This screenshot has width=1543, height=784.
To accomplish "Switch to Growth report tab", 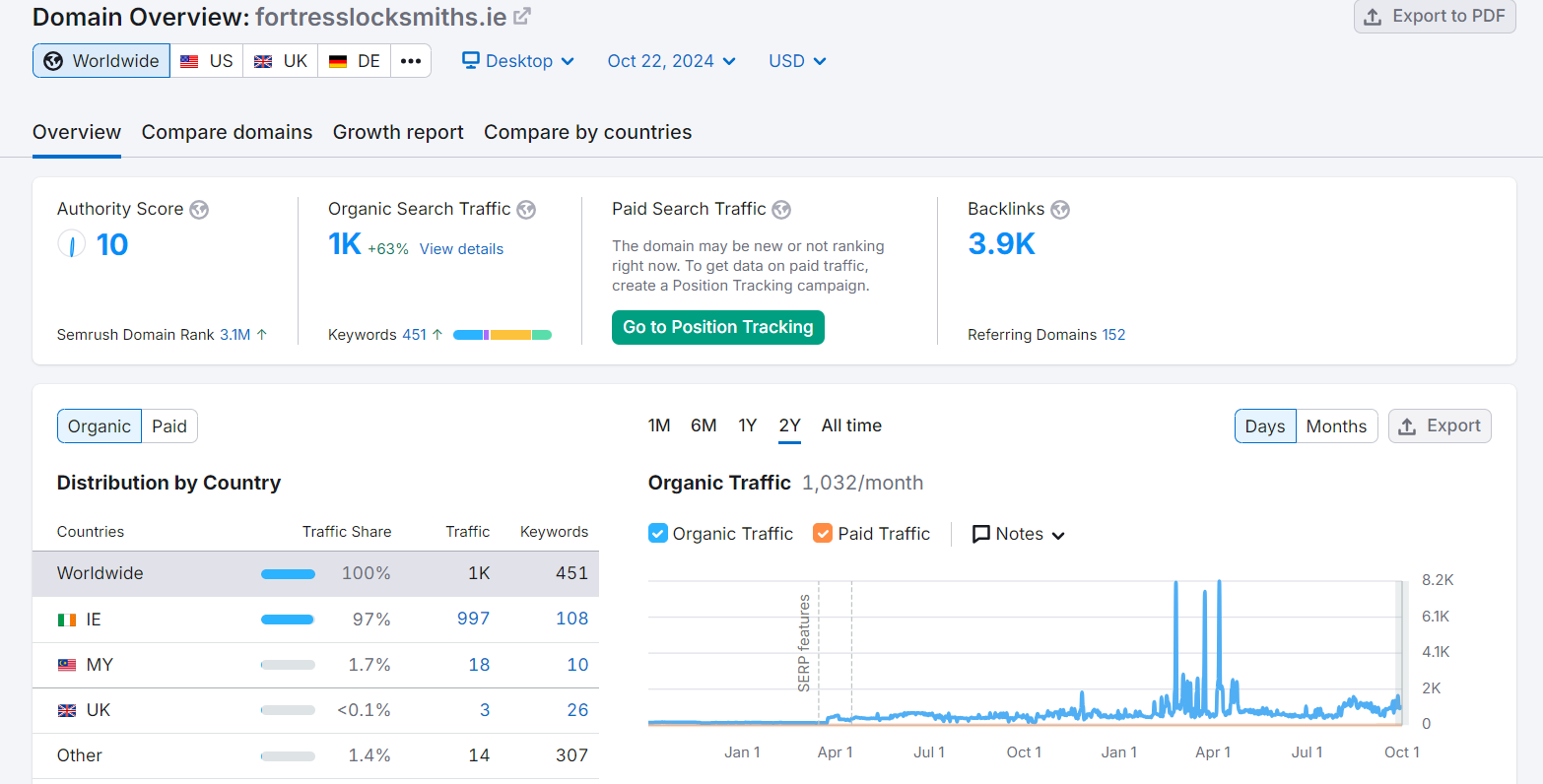I will click(x=398, y=132).
